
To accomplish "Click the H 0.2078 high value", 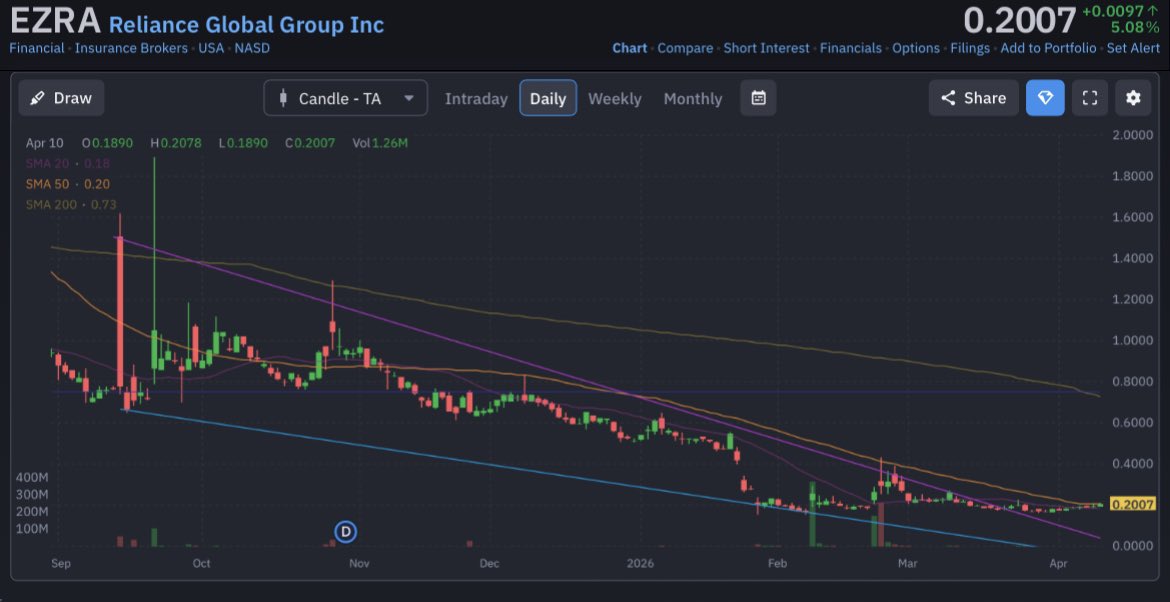I will tap(175, 143).
